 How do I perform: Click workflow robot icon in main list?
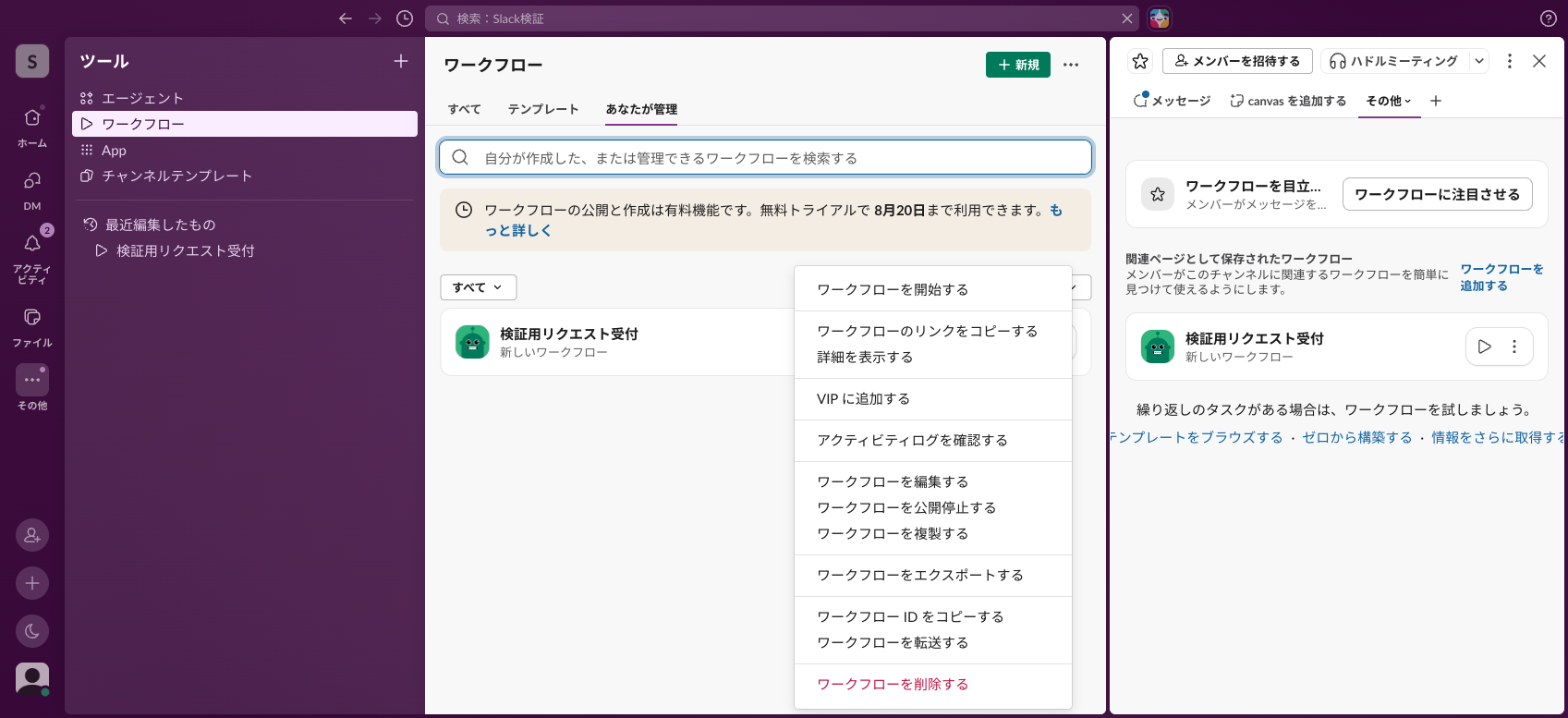[472, 342]
